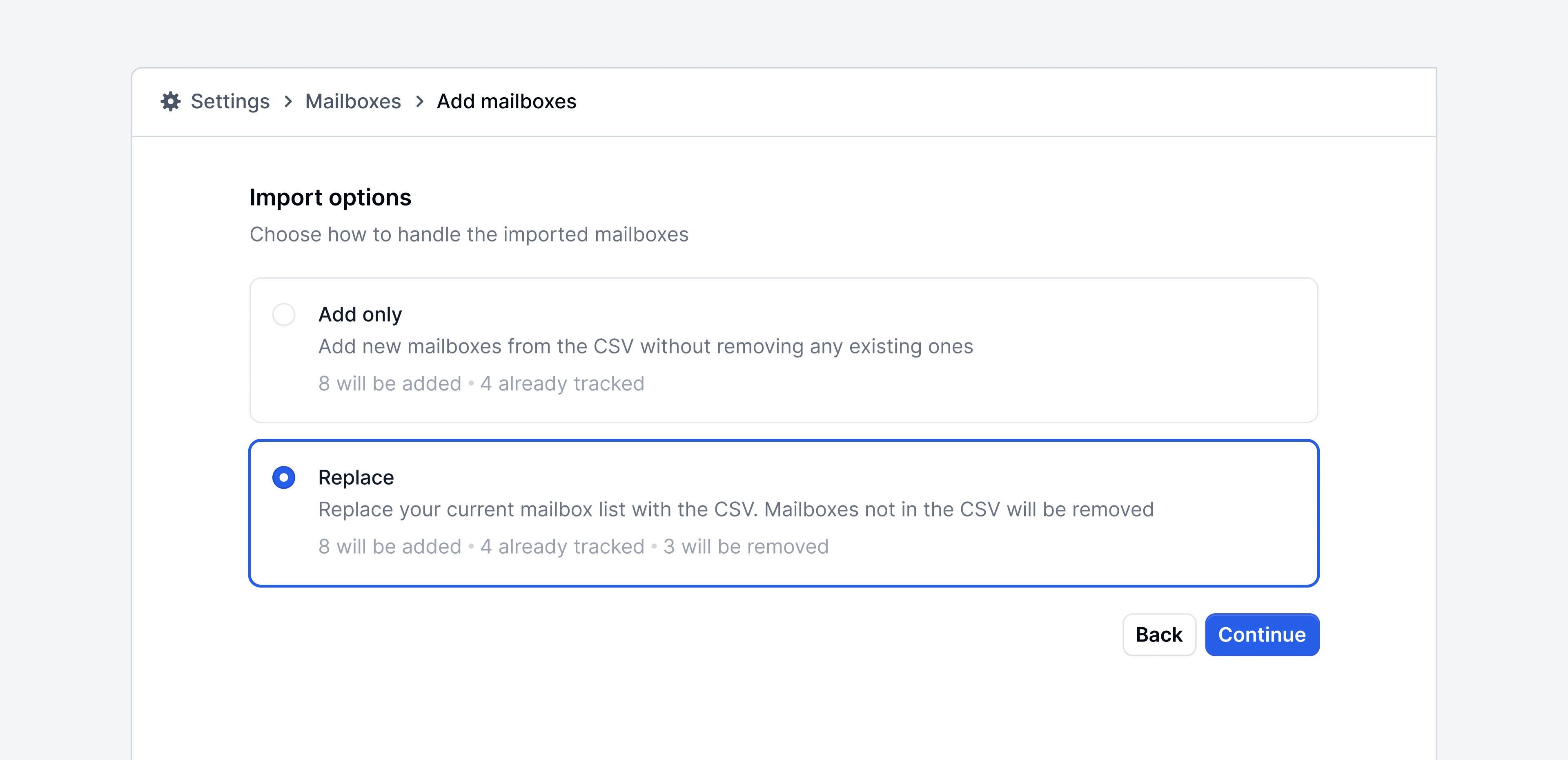The height and width of the screenshot is (760, 1568).
Task: Open the Settings breadcrumb link
Action: coord(230,101)
